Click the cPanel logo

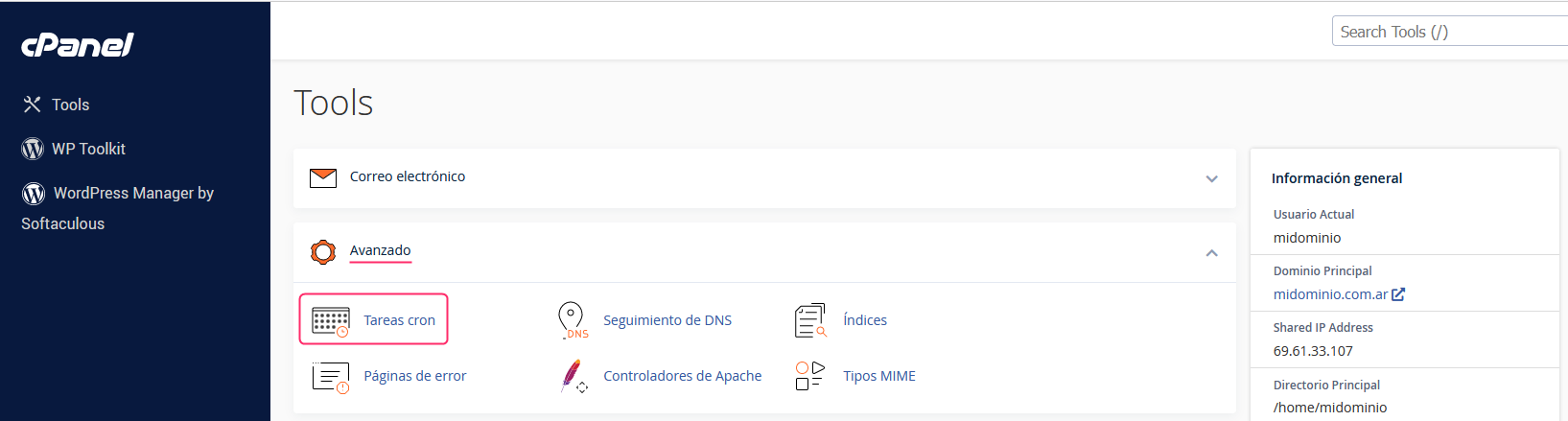[x=78, y=45]
